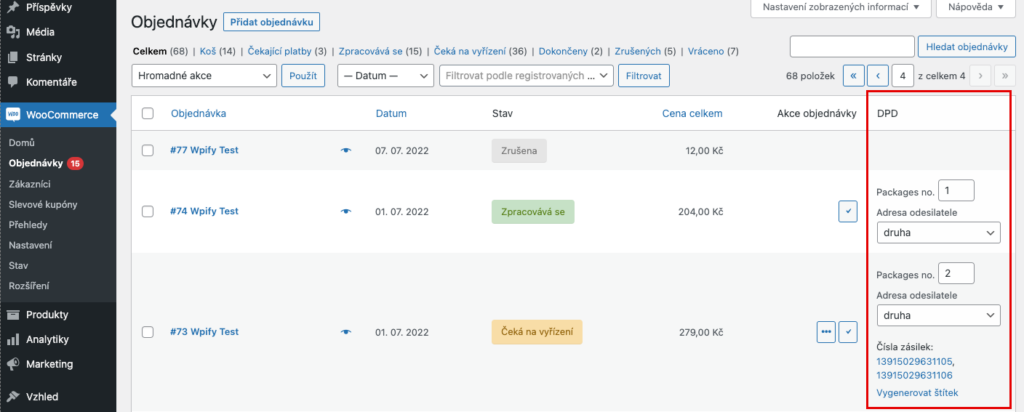Screen dimensions: 1024x412
Task: Click the Přidat objednávku button
Action: [x=272, y=22]
